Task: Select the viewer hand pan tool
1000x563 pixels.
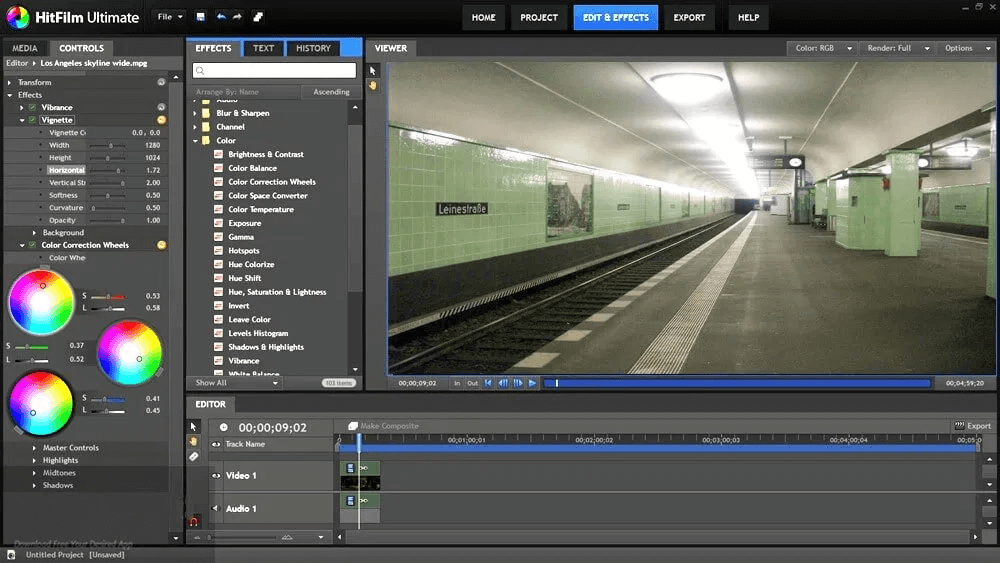Action: (373, 85)
